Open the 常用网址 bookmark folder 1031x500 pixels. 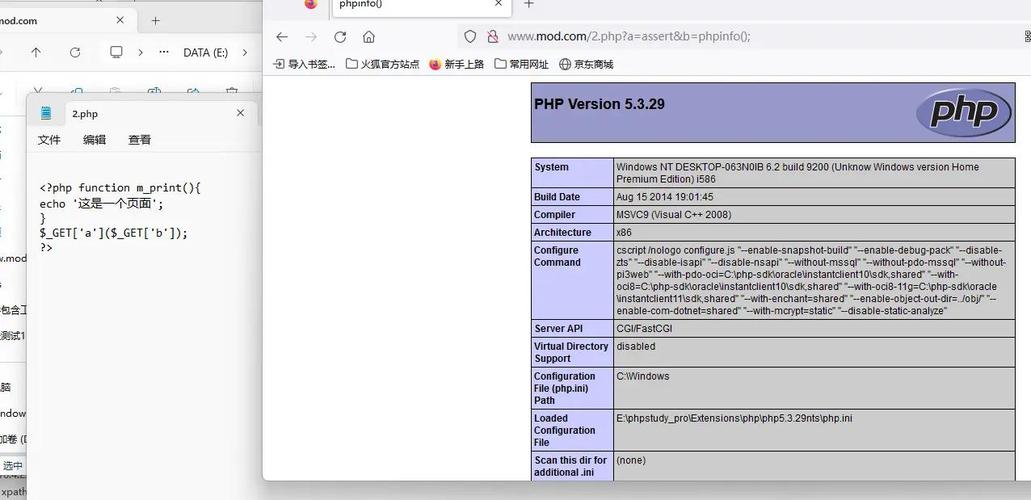[x=521, y=64]
